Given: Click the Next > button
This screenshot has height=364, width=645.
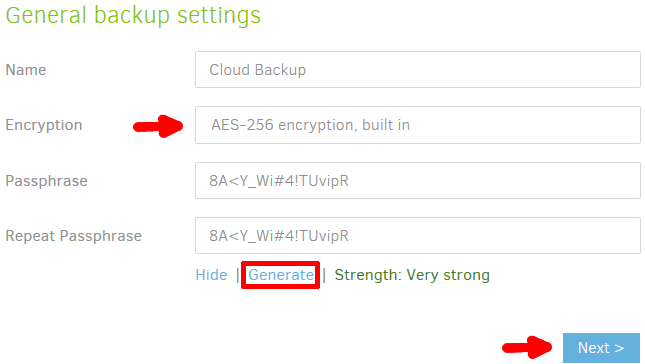Looking at the screenshot, I should pyautogui.click(x=601, y=348).
